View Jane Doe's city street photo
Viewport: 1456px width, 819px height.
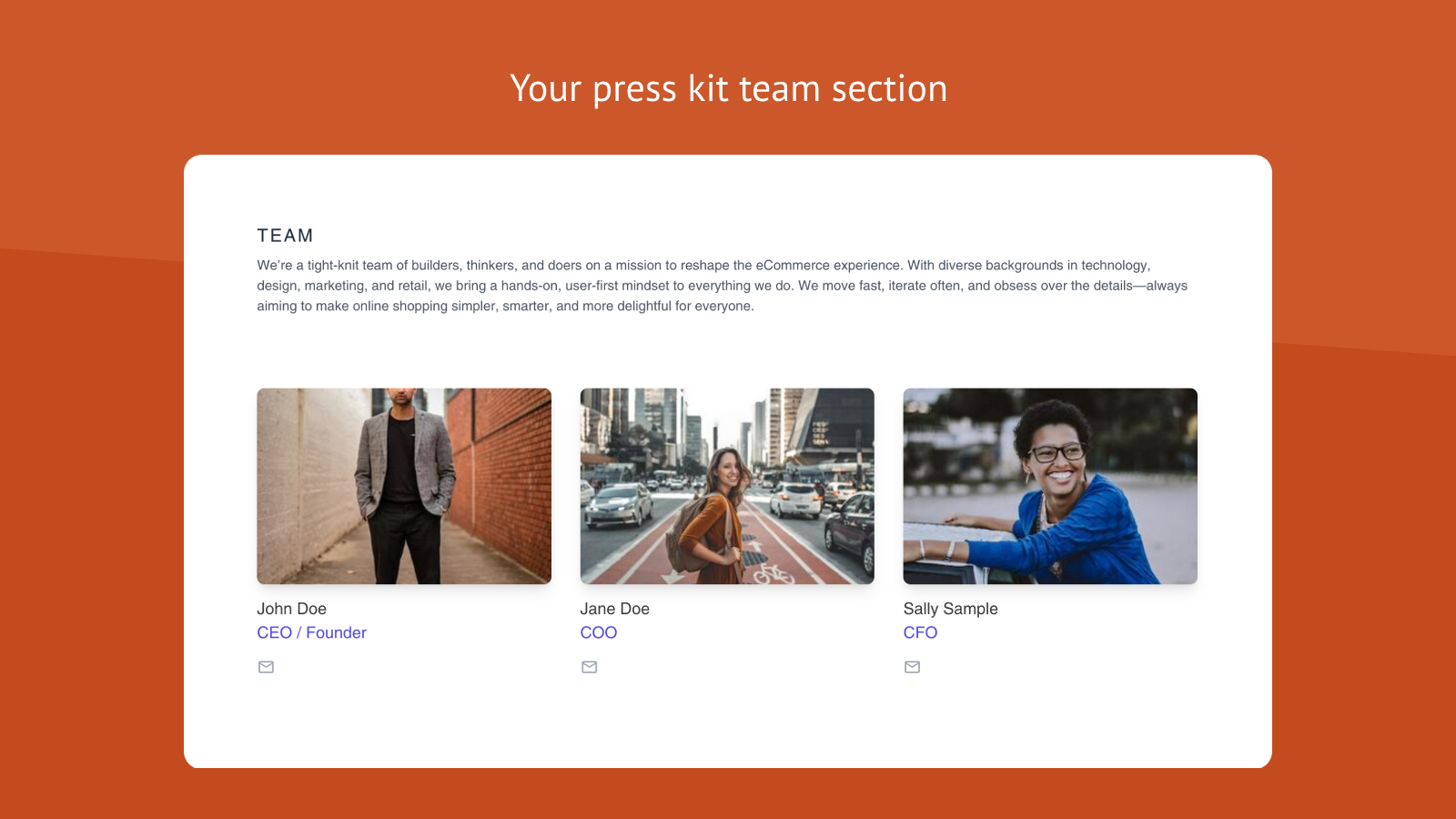[727, 486]
